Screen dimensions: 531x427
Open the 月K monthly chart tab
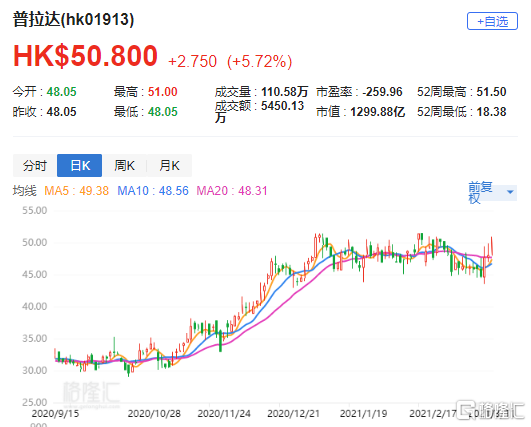(169, 166)
